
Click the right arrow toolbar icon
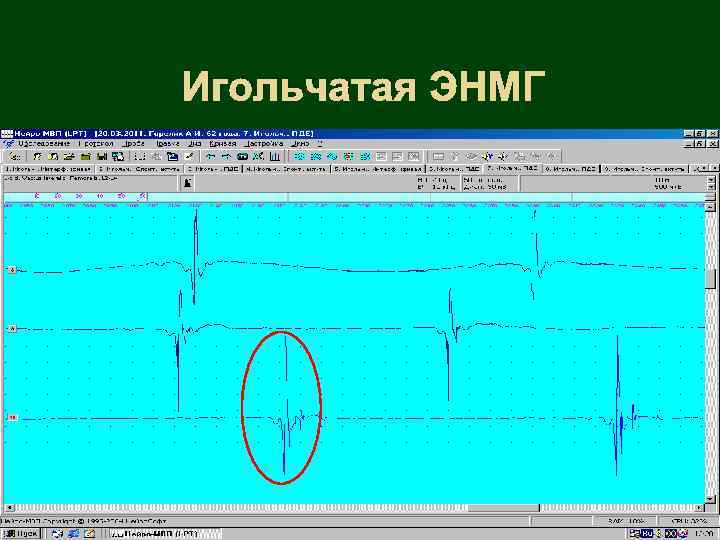226,157
